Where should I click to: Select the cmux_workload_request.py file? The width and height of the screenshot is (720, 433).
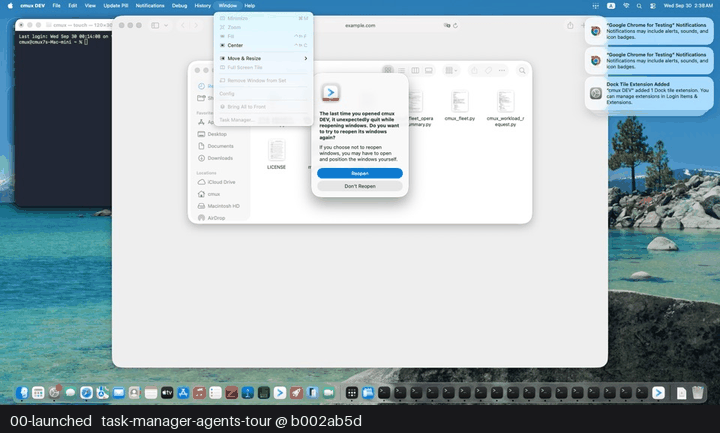point(505,108)
